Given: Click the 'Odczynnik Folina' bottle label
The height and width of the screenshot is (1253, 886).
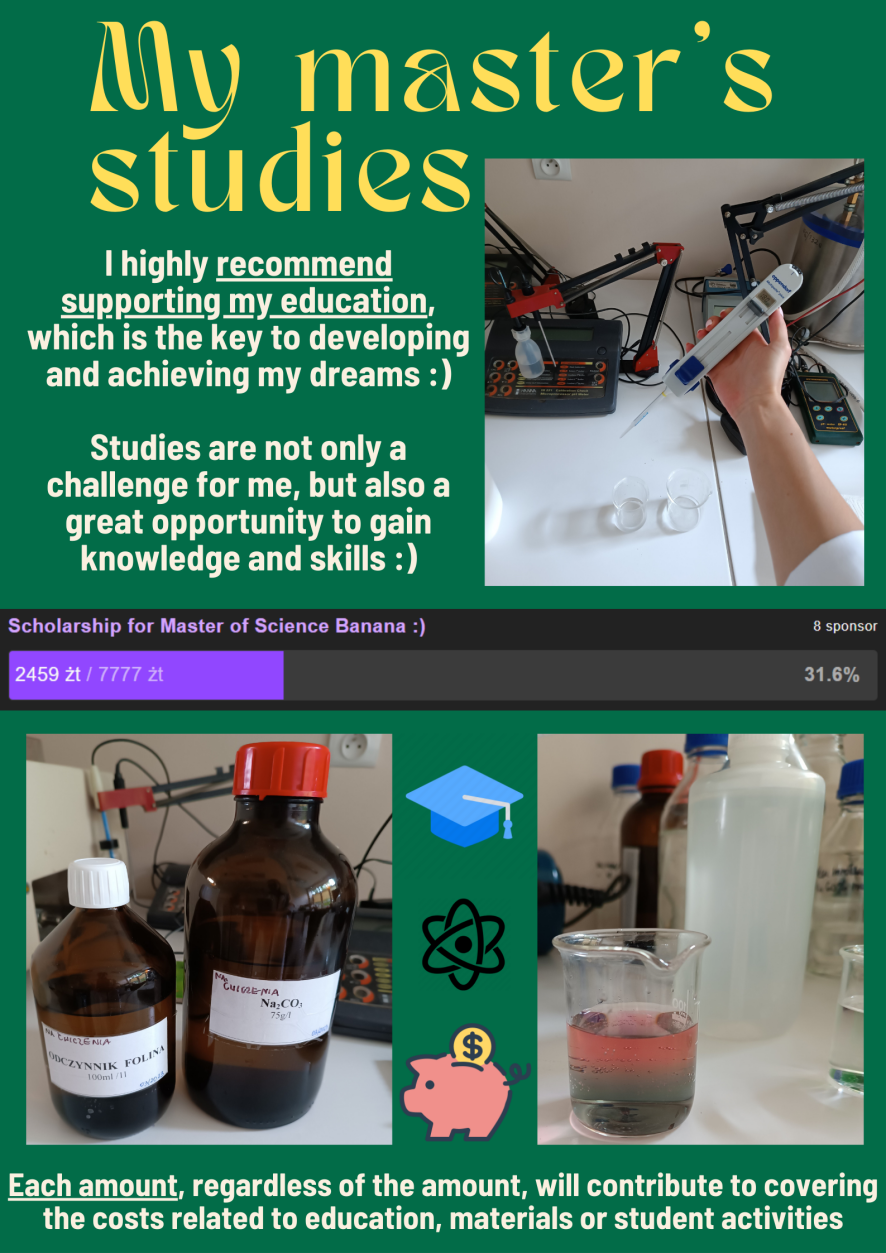Looking at the screenshot, I should coord(106,1058).
